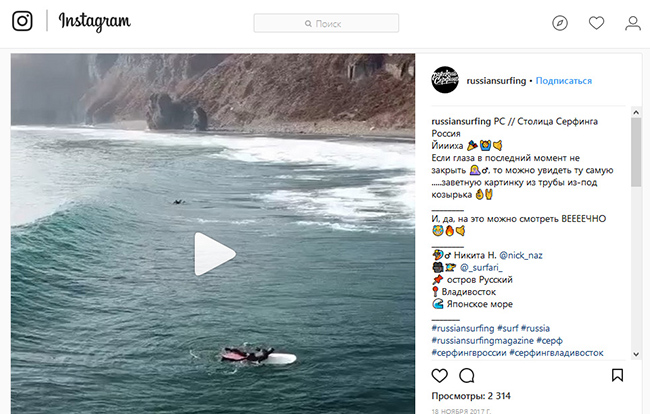Open the Explore compass icon
650x414 pixels.
[560, 23]
